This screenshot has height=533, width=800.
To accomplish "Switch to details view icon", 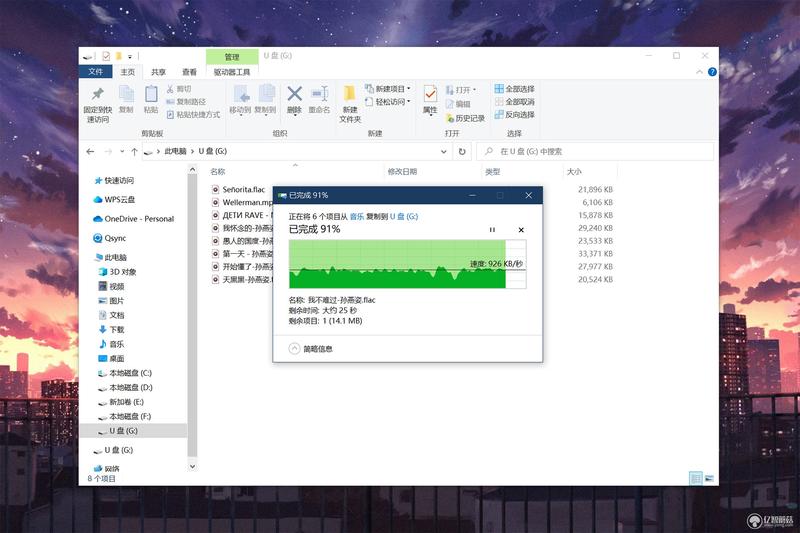I will (696, 478).
